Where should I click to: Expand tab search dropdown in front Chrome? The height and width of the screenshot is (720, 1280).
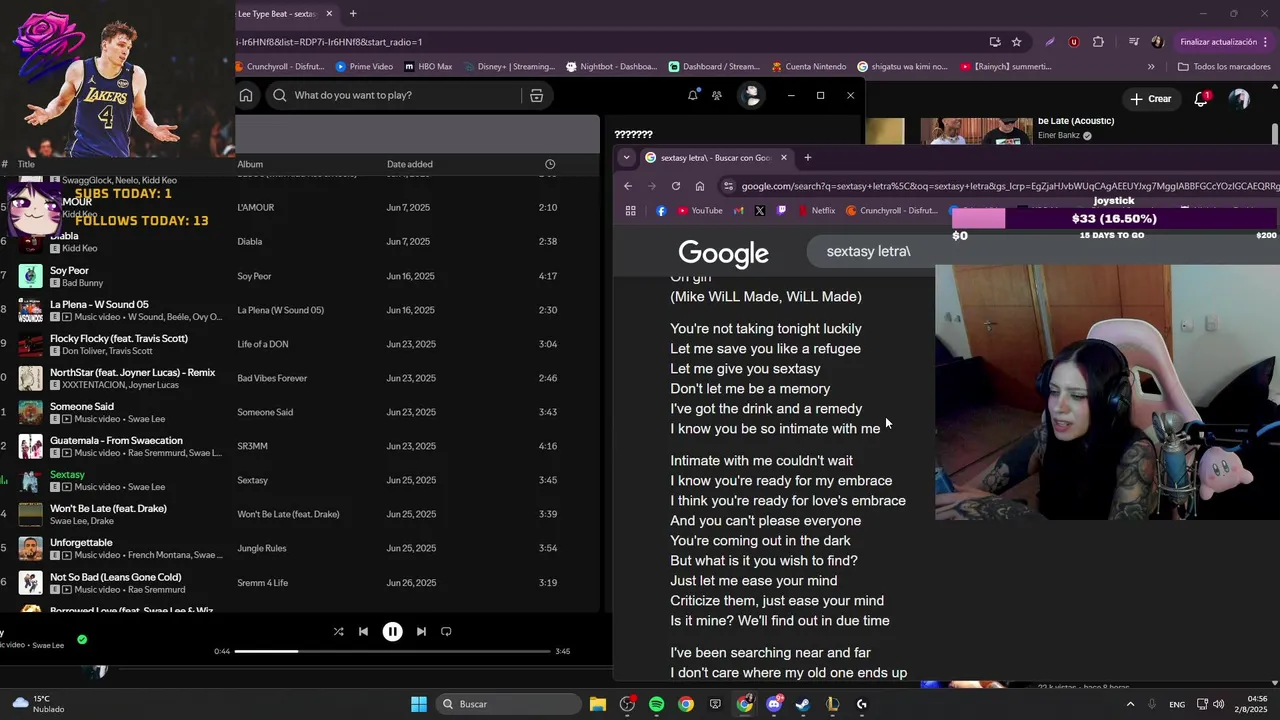pyautogui.click(x=626, y=157)
